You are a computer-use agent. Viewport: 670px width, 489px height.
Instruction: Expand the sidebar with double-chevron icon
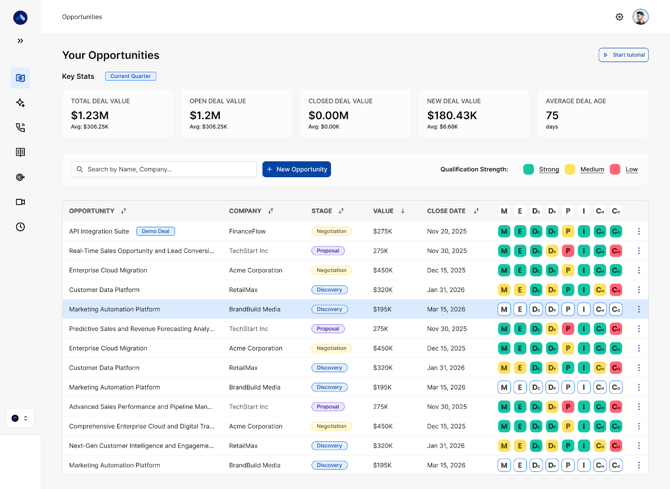(20, 41)
